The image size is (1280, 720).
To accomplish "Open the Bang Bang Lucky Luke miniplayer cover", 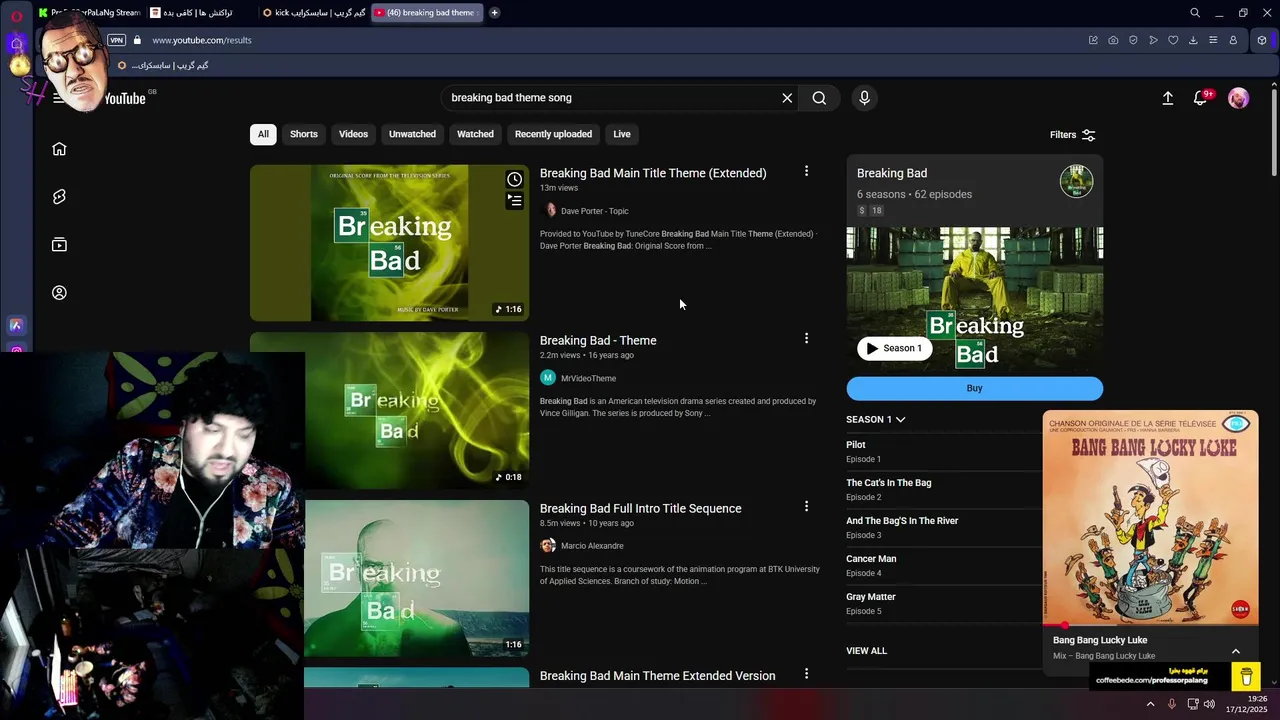I will [x=1150, y=518].
